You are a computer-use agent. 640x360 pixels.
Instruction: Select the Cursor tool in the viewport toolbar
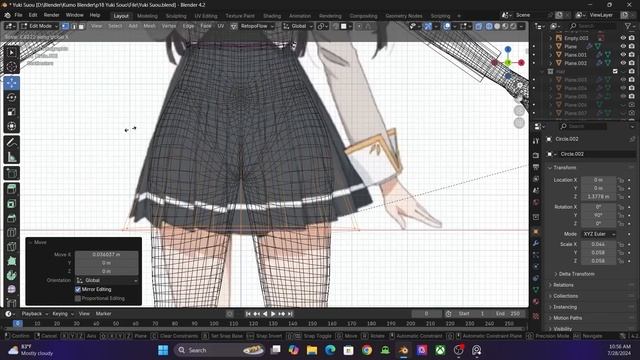pyautogui.click(x=11, y=67)
